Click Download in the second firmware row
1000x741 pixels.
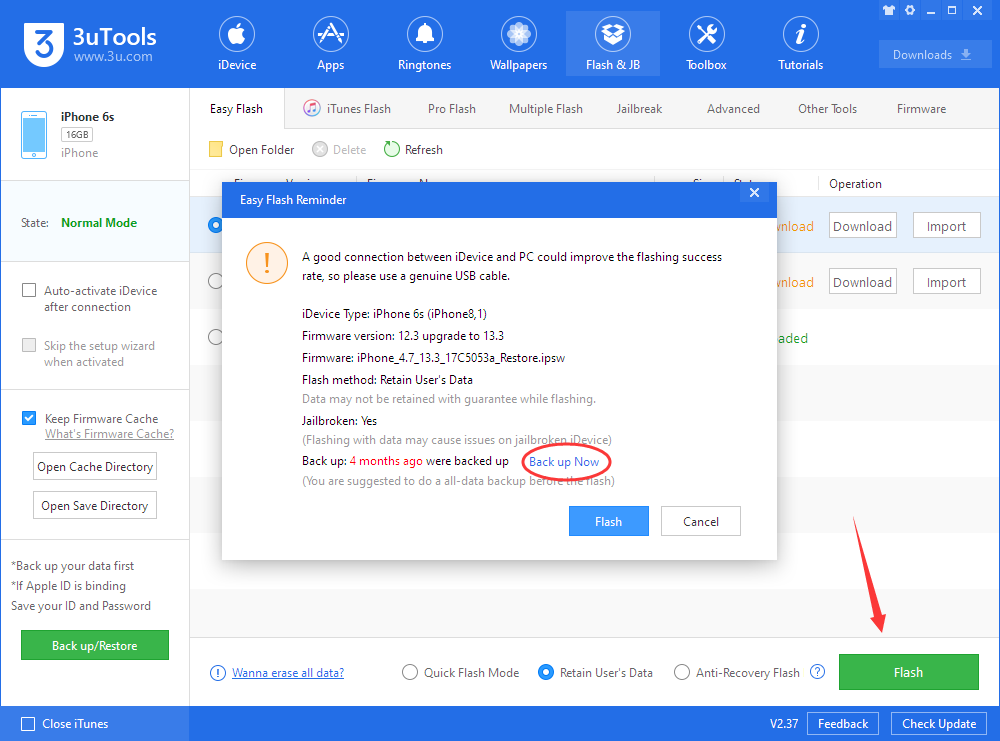[x=862, y=282]
